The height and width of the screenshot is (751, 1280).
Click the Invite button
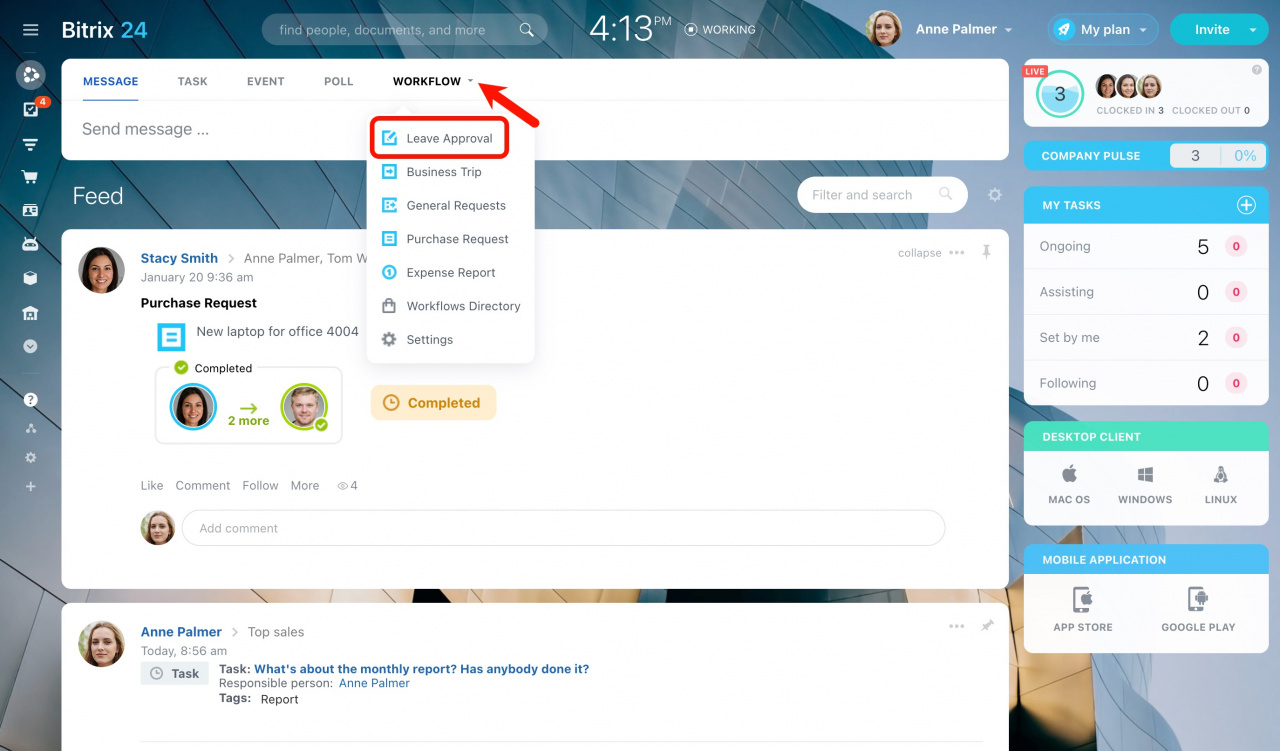1212,30
